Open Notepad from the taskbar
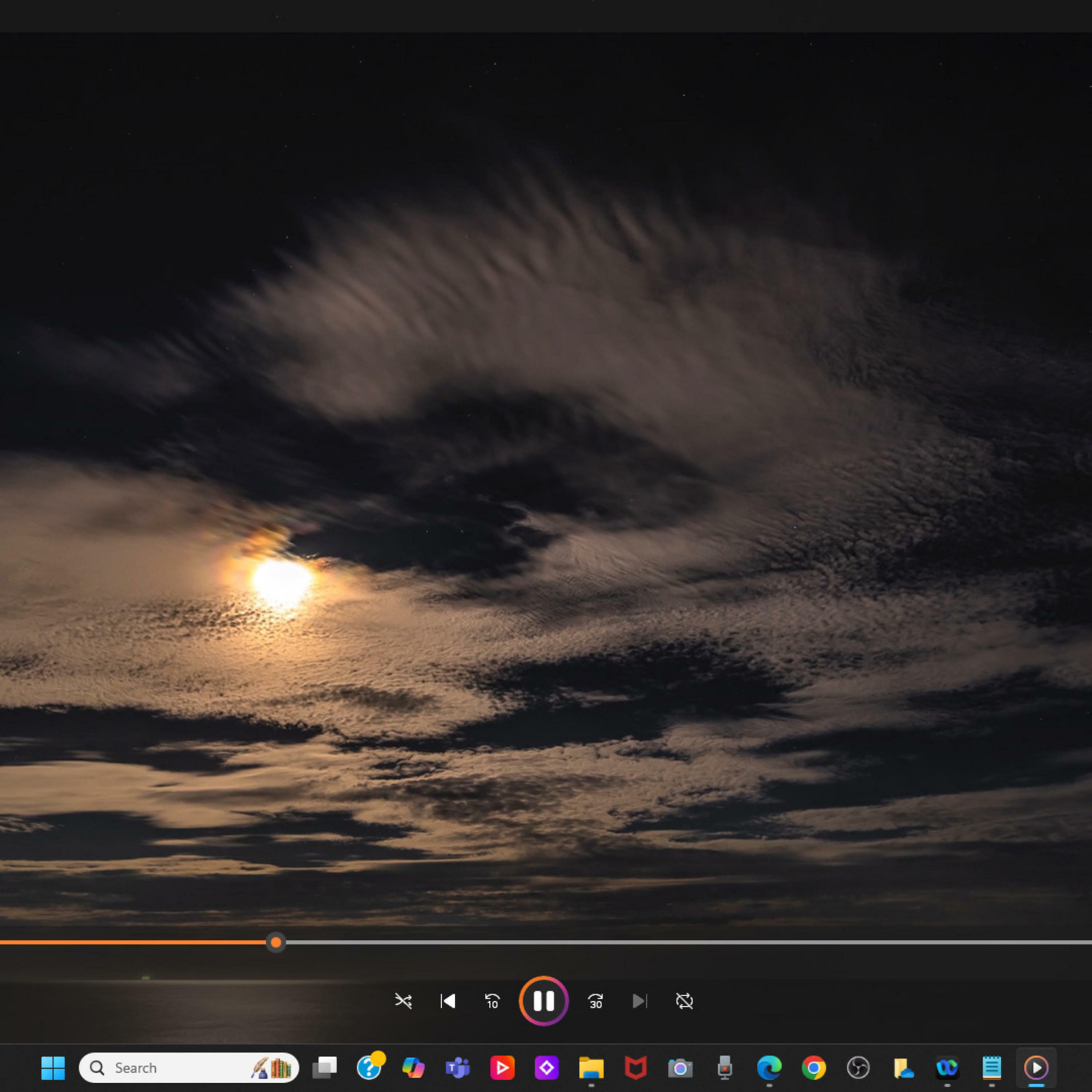Screen dimensions: 1092x1092 (x=992, y=1068)
